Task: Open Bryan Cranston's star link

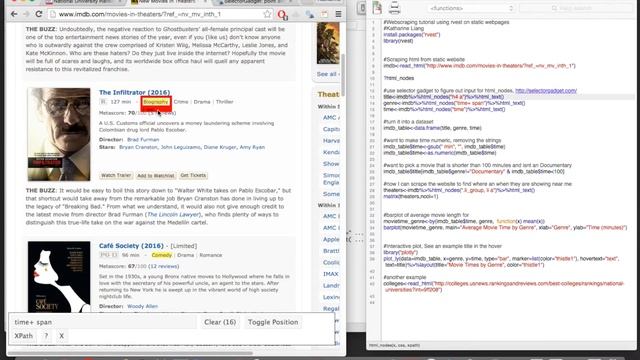Action: click(138, 147)
